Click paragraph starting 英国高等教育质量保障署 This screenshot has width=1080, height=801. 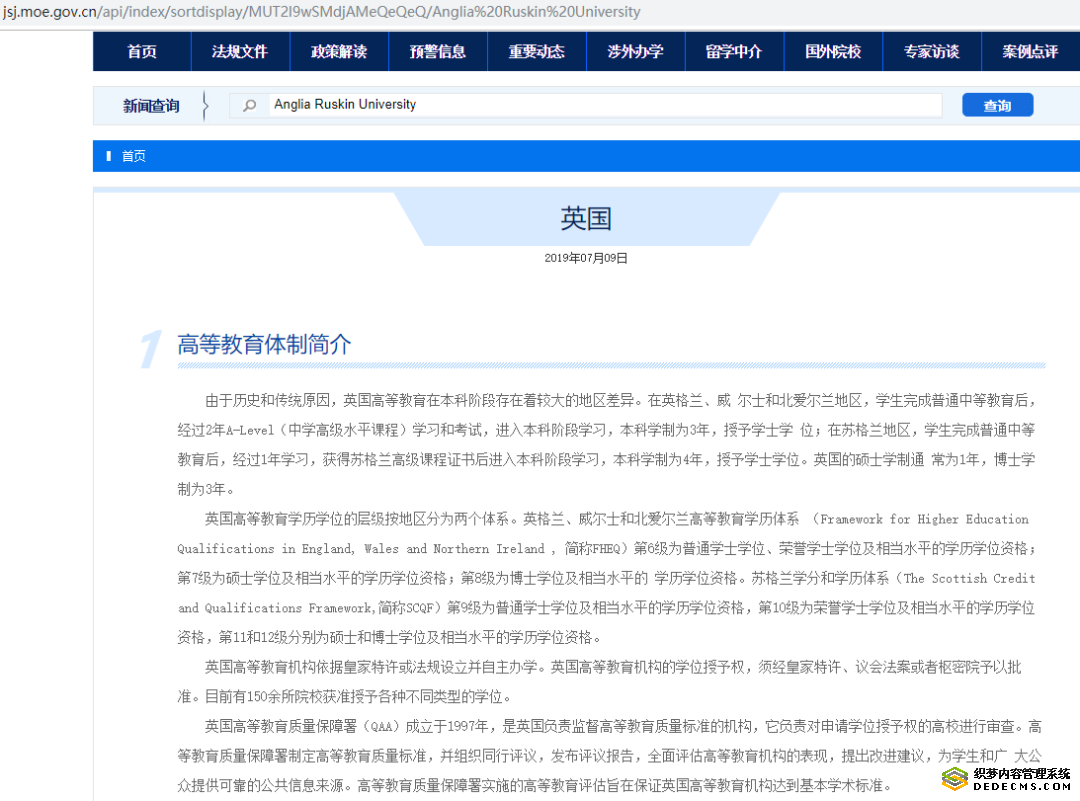tap(610, 756)
